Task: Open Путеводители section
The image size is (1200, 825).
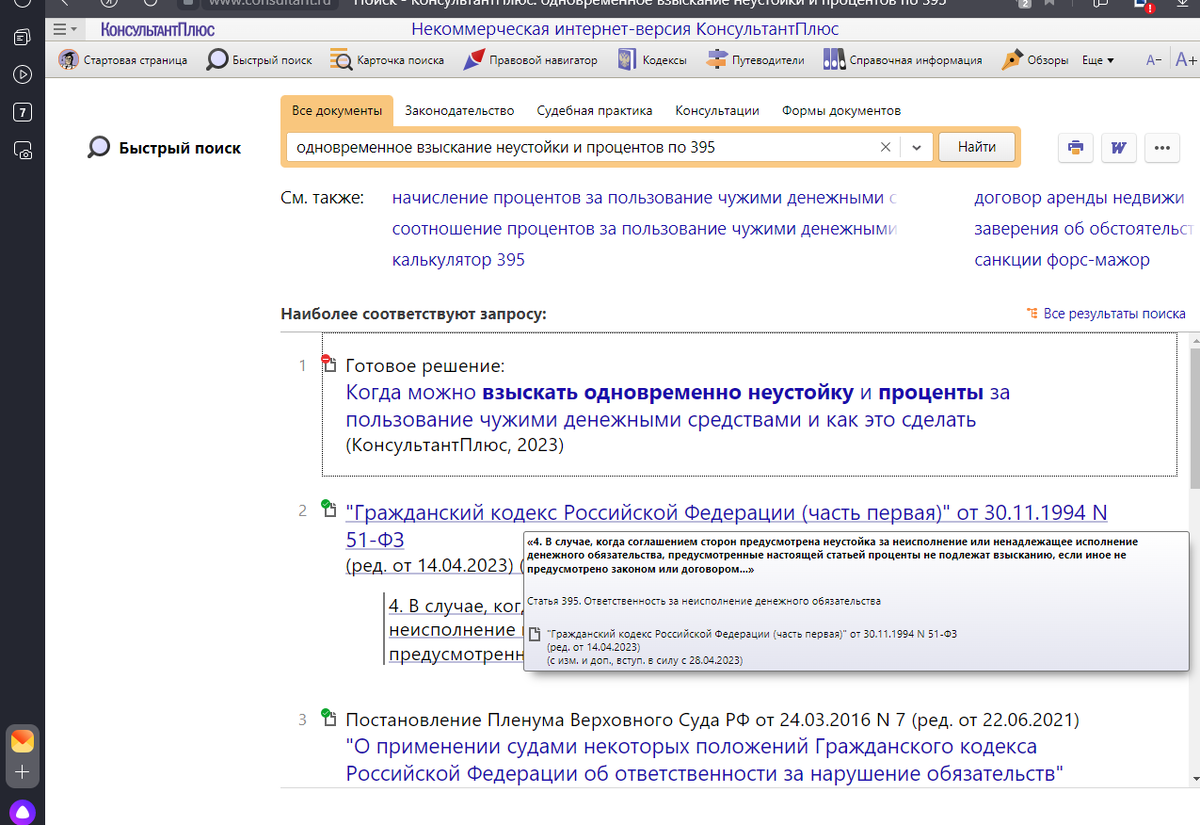Action: point(755,60)
